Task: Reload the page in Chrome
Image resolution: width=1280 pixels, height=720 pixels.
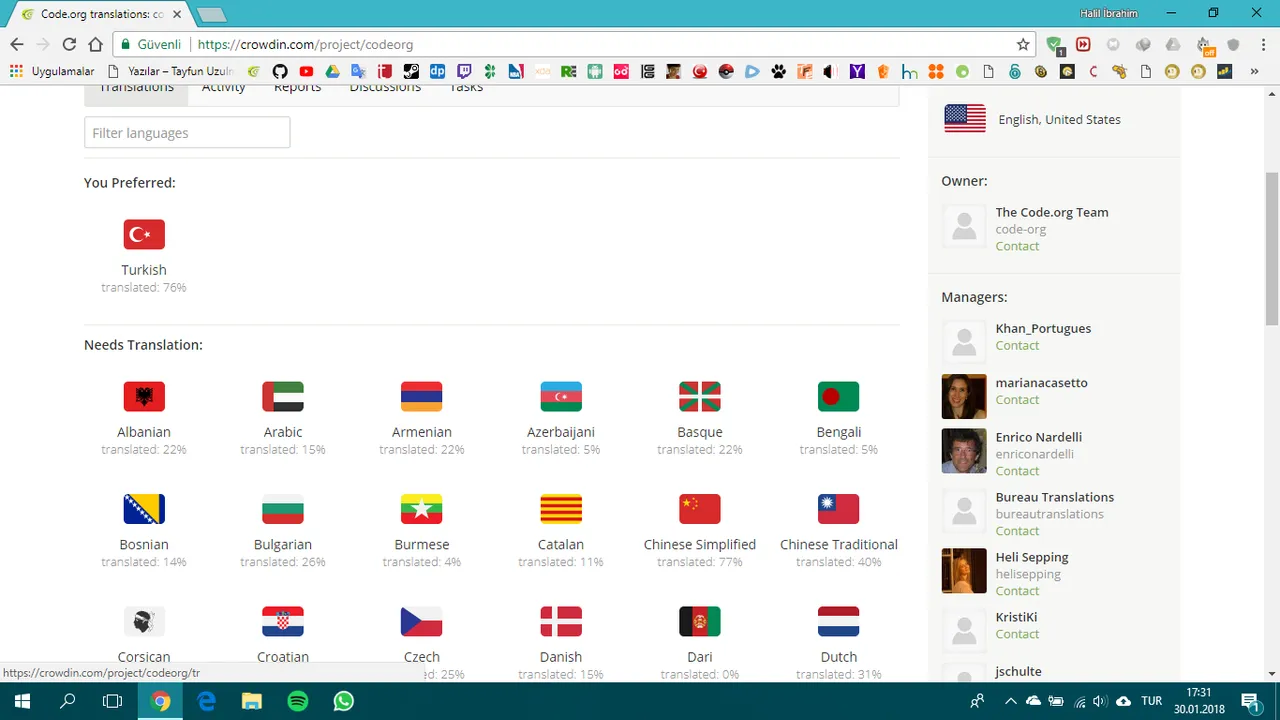Action: coord(69,45)
